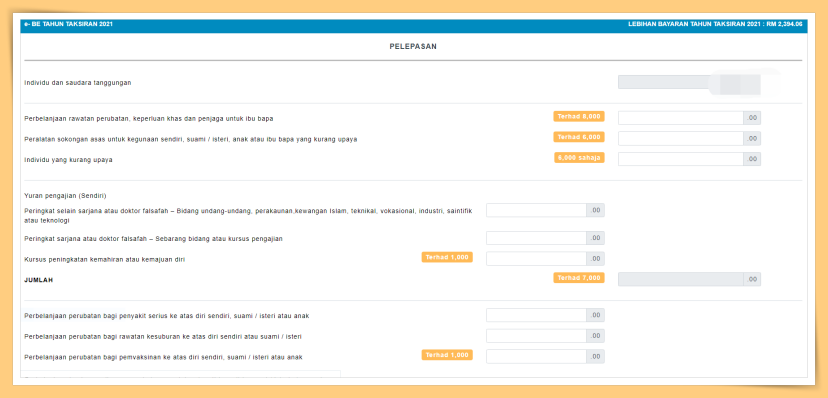Click the vaccination expenses input field
Image resolution: width=828 pixels, height=398 pixels.
(x=536, y=356)
